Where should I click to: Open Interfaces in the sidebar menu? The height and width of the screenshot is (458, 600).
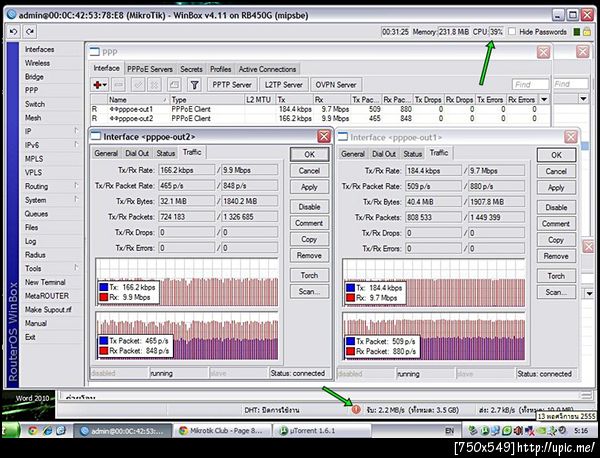click(x=40, y=49)
